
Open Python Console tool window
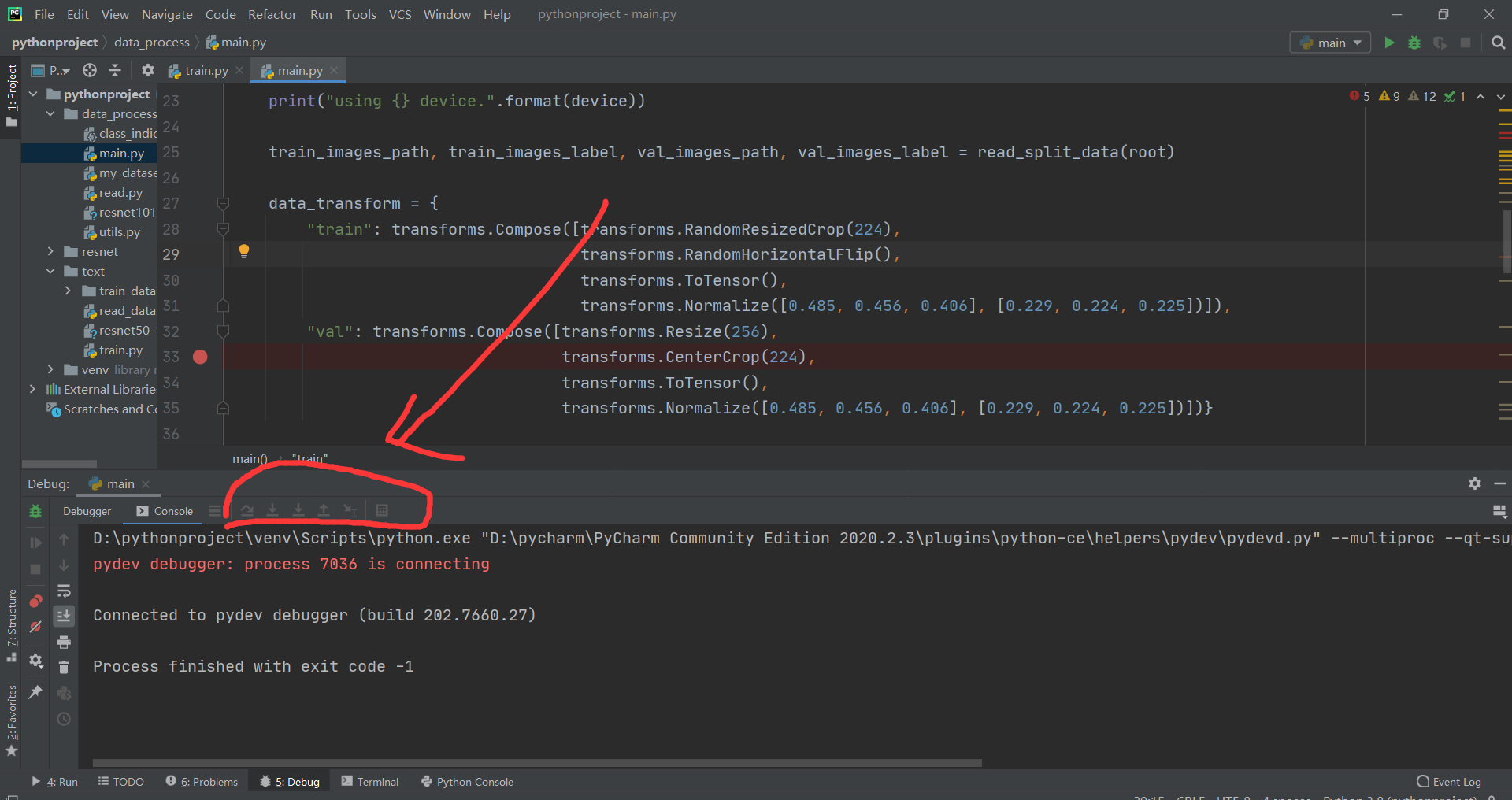[467, 781]
